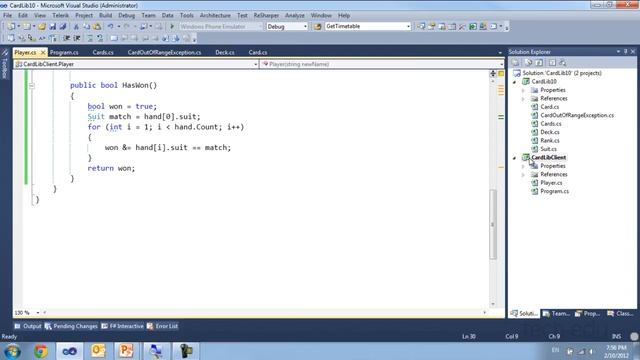Switch to the Deck.cs tab
640x360 pixels.
pyautogui.click(x=224, y=53)
